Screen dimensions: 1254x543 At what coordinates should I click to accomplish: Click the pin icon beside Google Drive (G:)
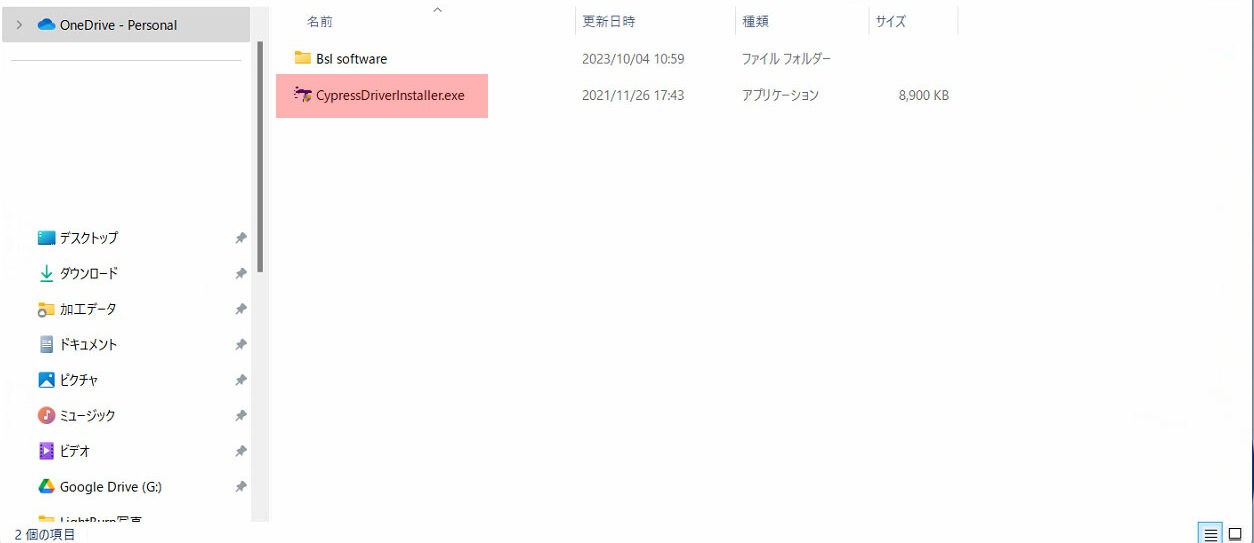click(x=241, y=487)
